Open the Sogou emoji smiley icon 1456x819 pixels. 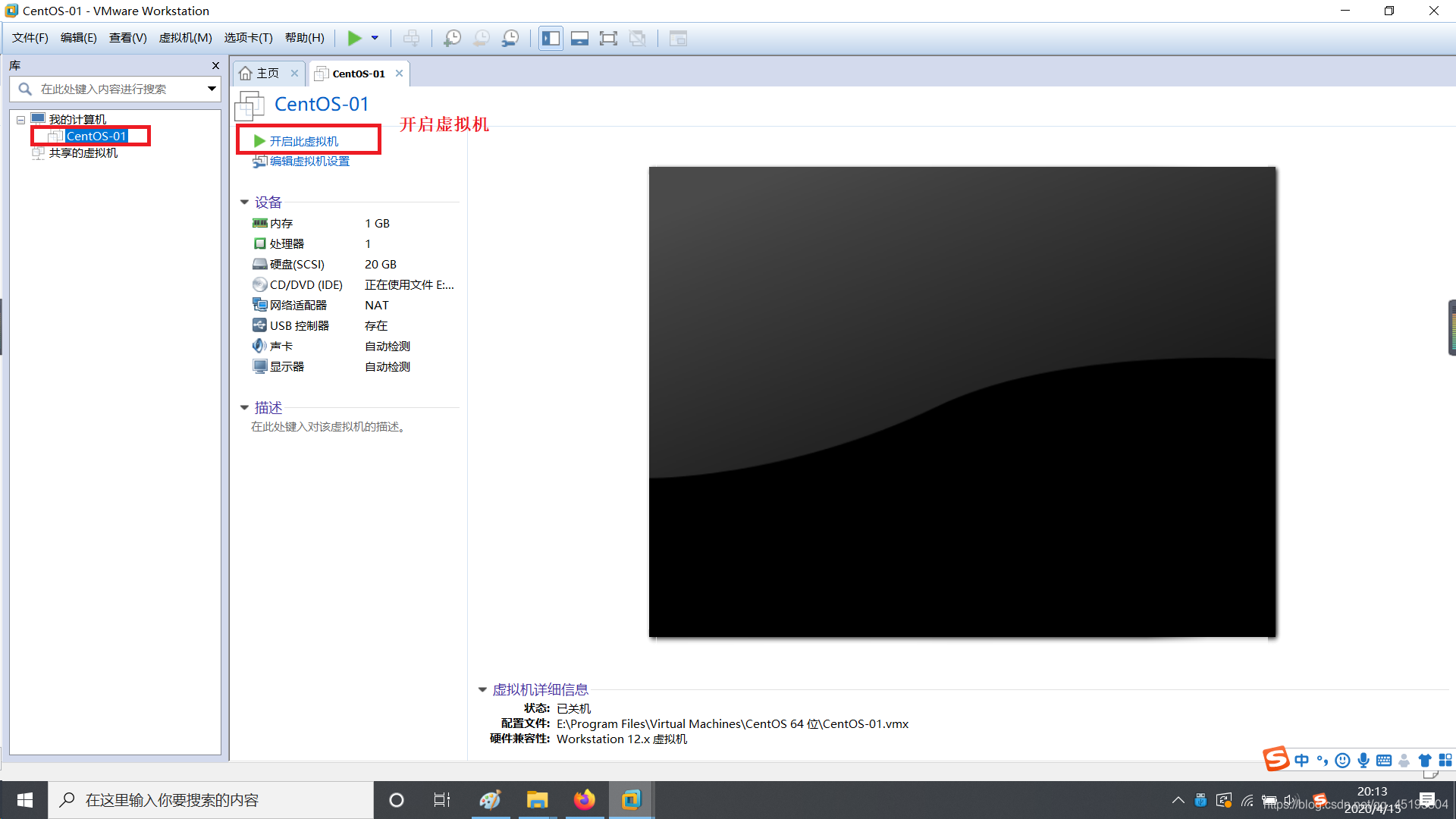click(1342, 761)
